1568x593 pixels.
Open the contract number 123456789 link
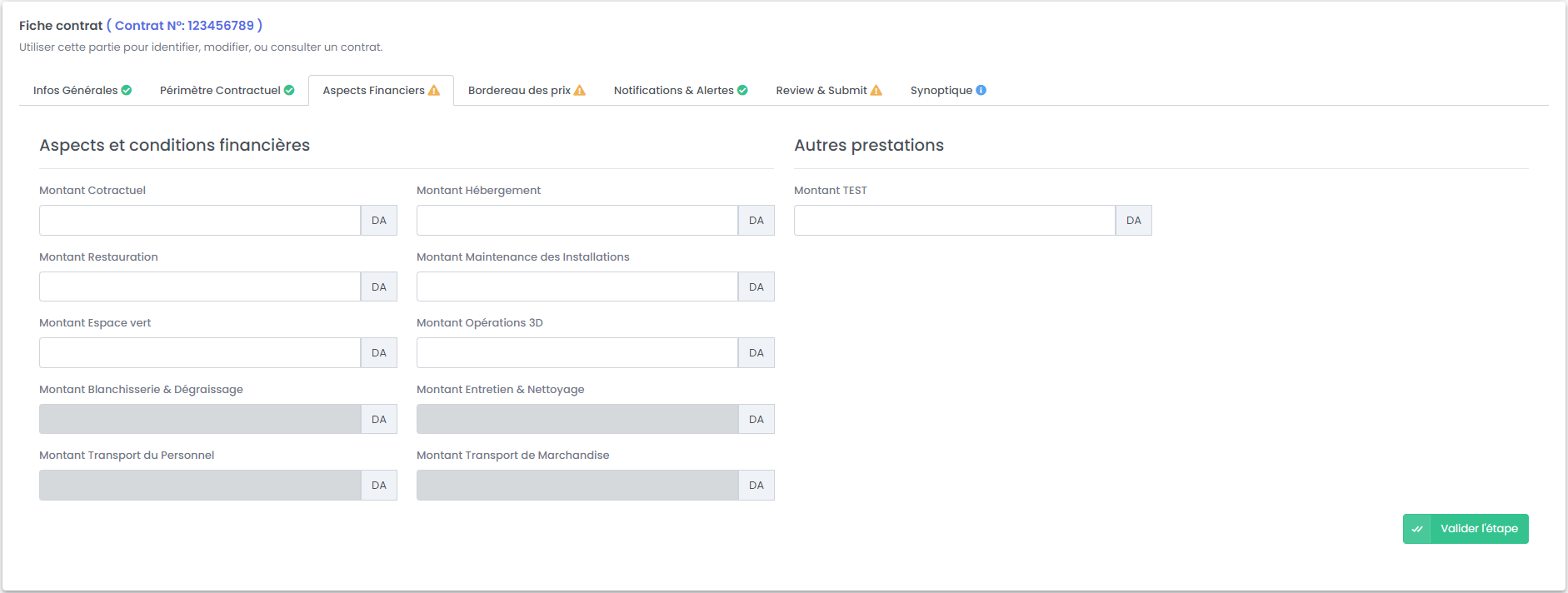point(184,26)
